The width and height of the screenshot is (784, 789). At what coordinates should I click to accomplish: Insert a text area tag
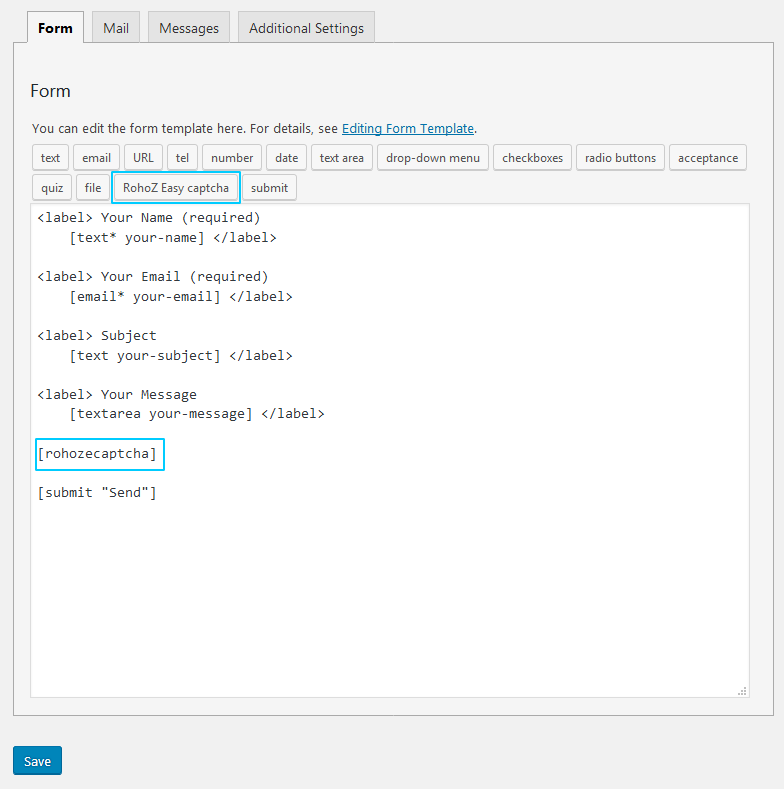click(x=342, y=157)
